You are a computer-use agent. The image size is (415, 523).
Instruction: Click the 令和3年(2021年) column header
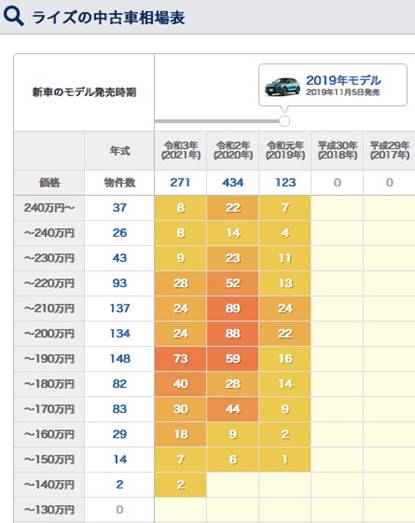pos(180,150)
